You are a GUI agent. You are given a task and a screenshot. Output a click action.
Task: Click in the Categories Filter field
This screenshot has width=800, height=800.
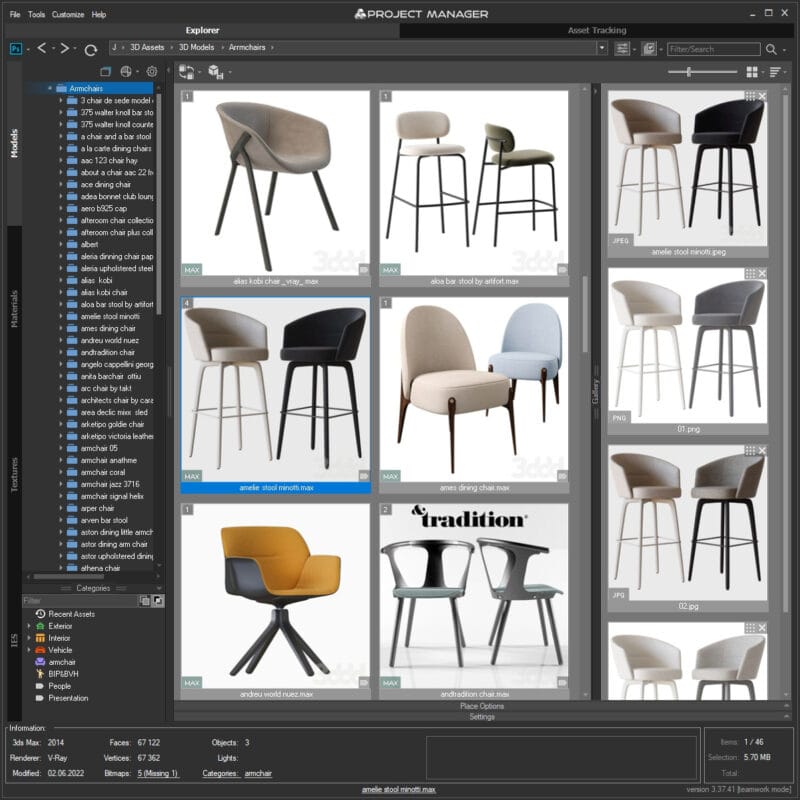(x=80, y=601)
